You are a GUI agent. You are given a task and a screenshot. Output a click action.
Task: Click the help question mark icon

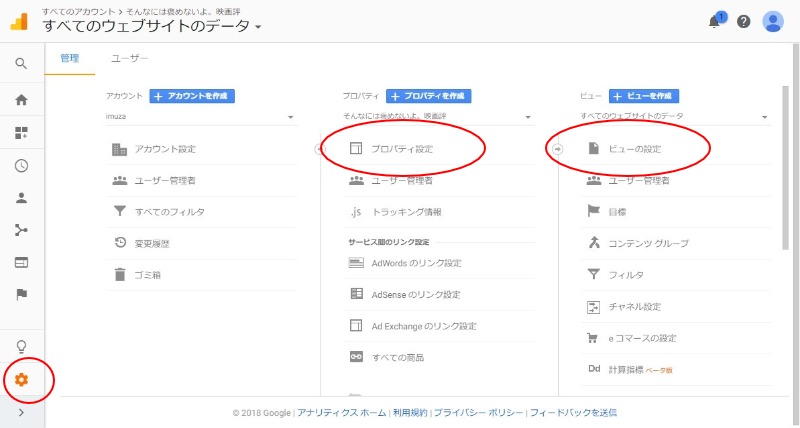(743, 21)
